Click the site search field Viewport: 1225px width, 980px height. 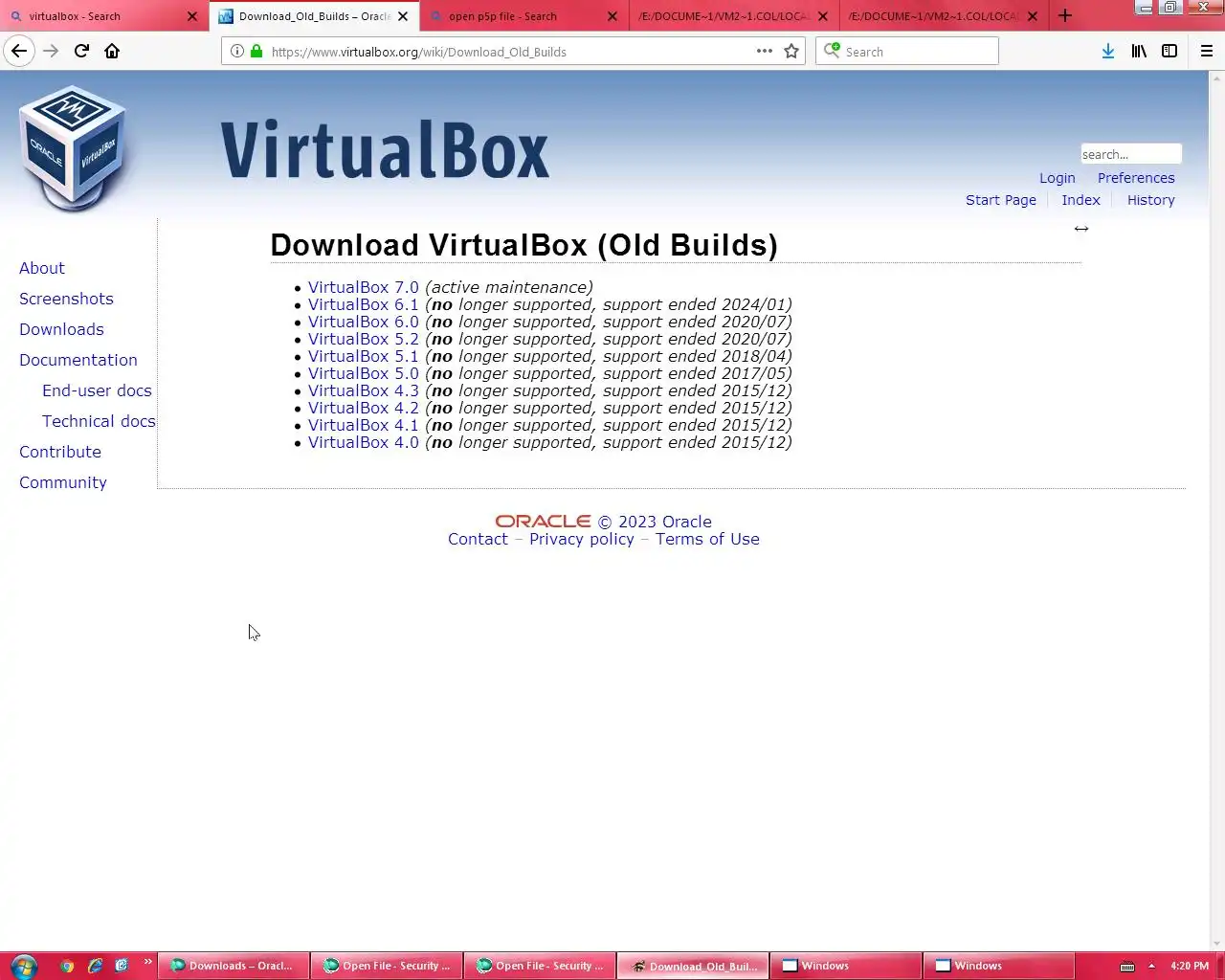(1130, 154)
